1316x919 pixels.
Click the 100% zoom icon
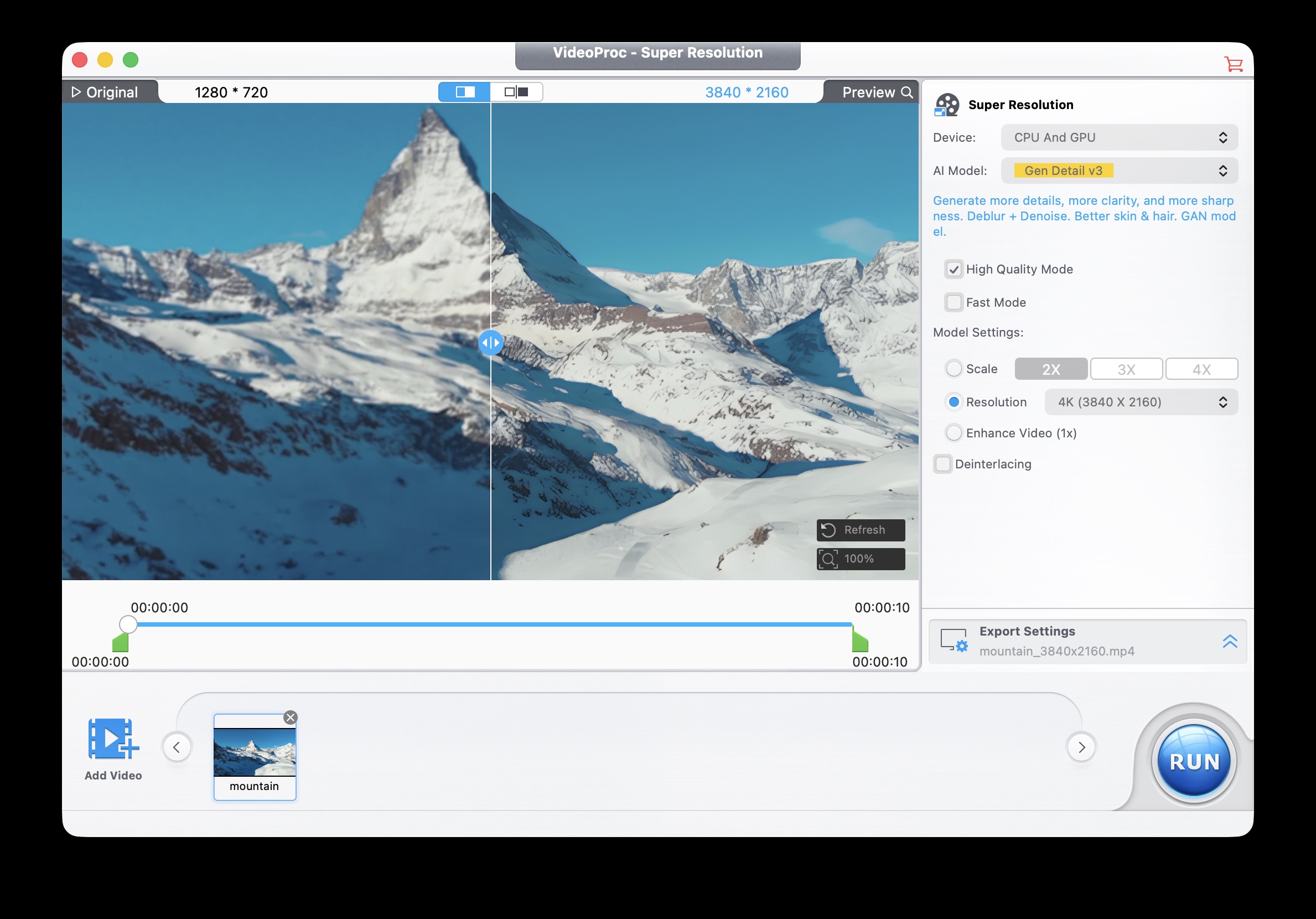point(828,559)
